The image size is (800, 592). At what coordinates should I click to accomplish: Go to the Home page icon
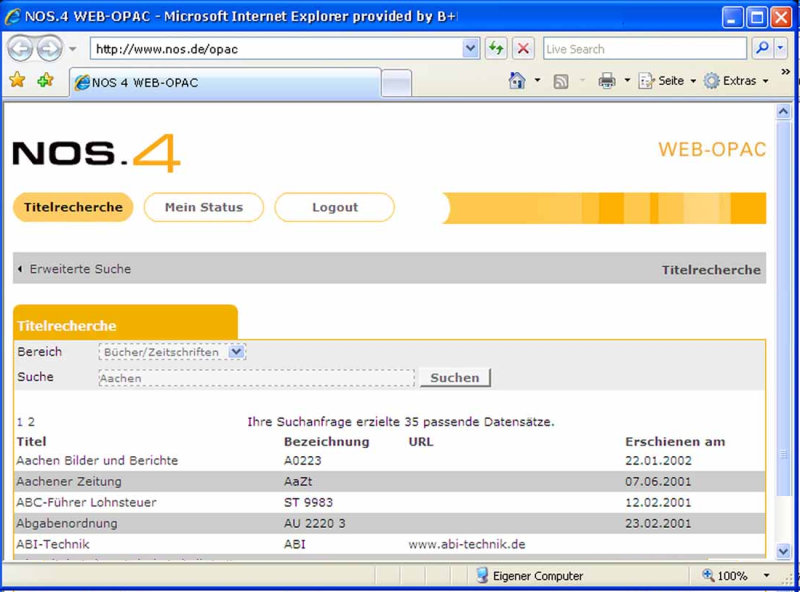click(517, 81)
